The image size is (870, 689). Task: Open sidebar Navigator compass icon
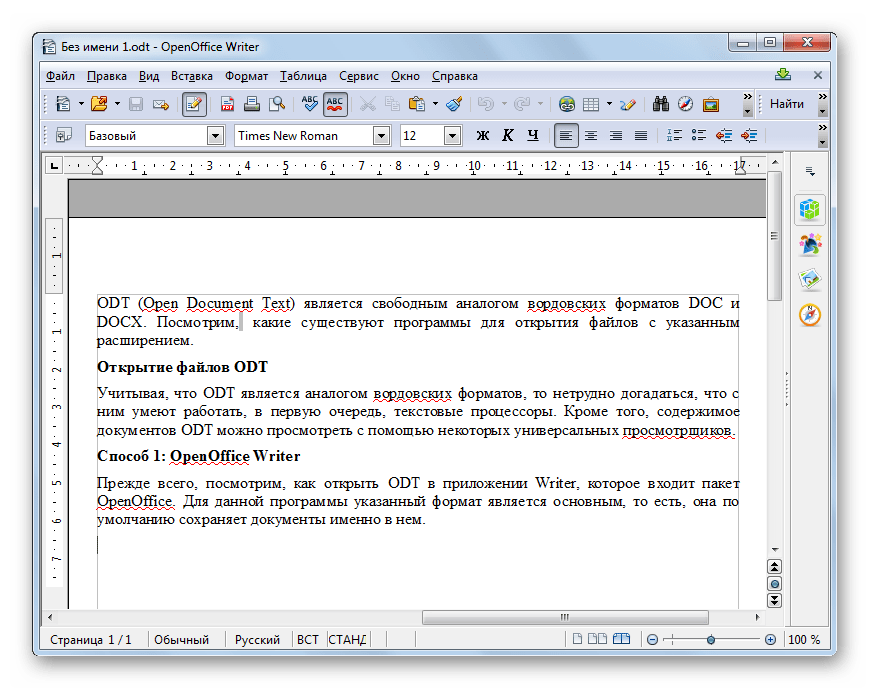click(810, 315)
